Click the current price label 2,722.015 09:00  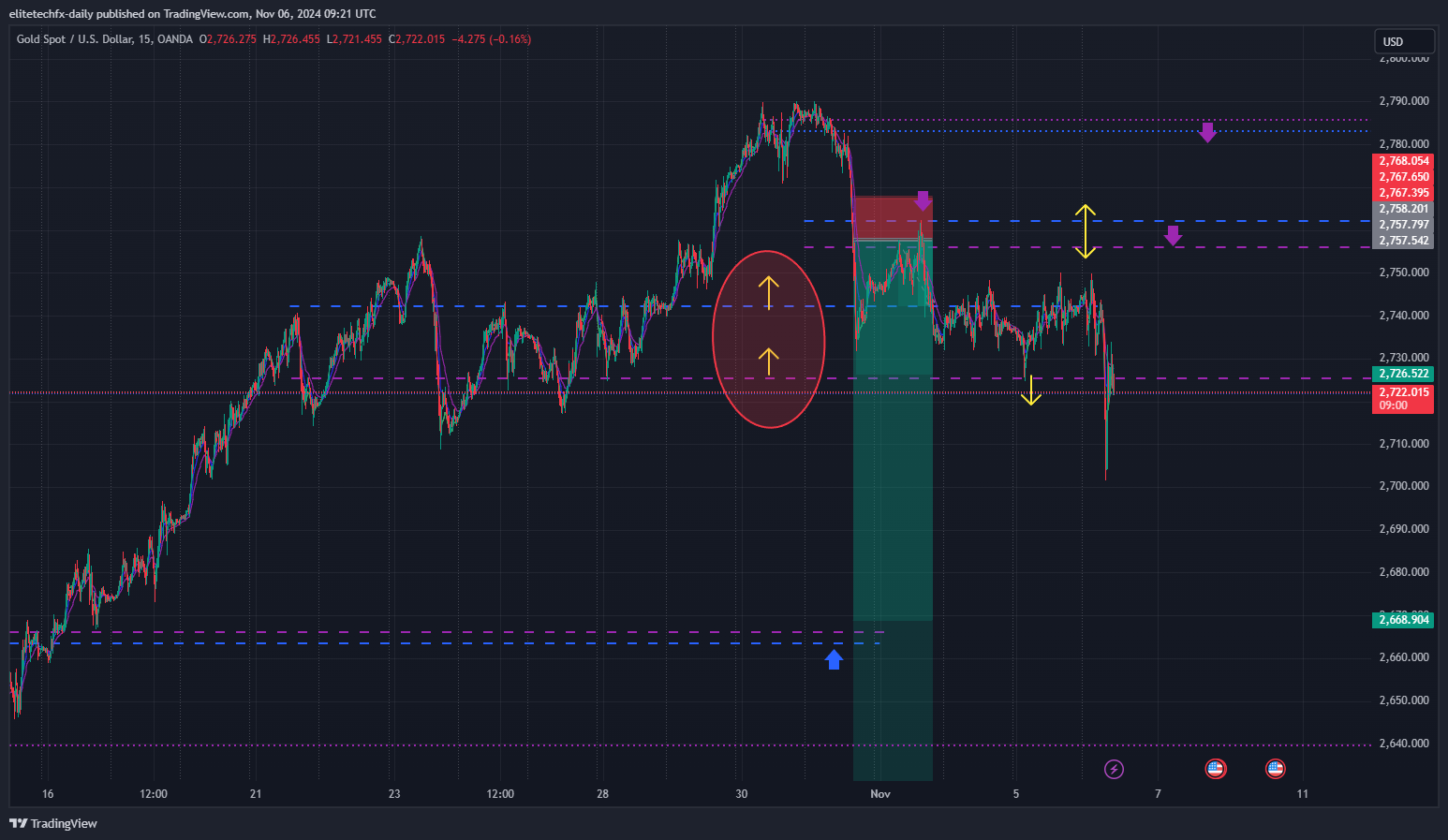[1402, 399]
